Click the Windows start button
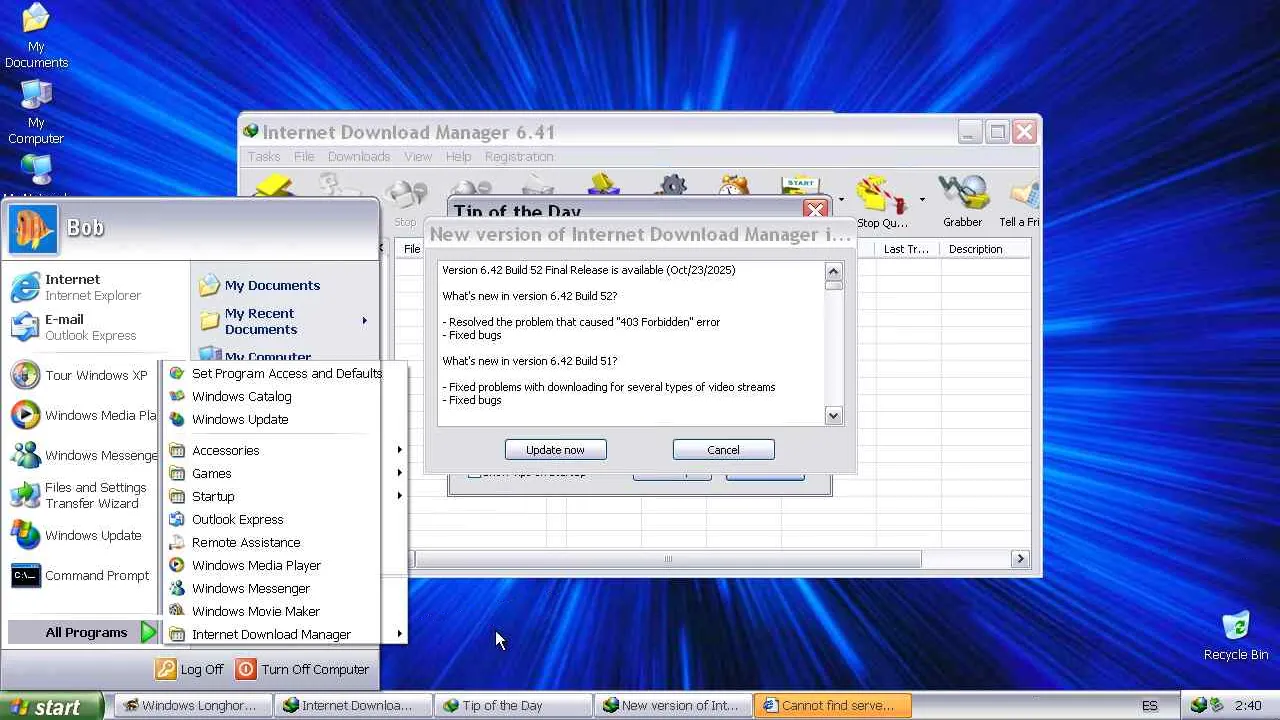The width and height of the screenshot is (1280, 720). pos(51,706)
